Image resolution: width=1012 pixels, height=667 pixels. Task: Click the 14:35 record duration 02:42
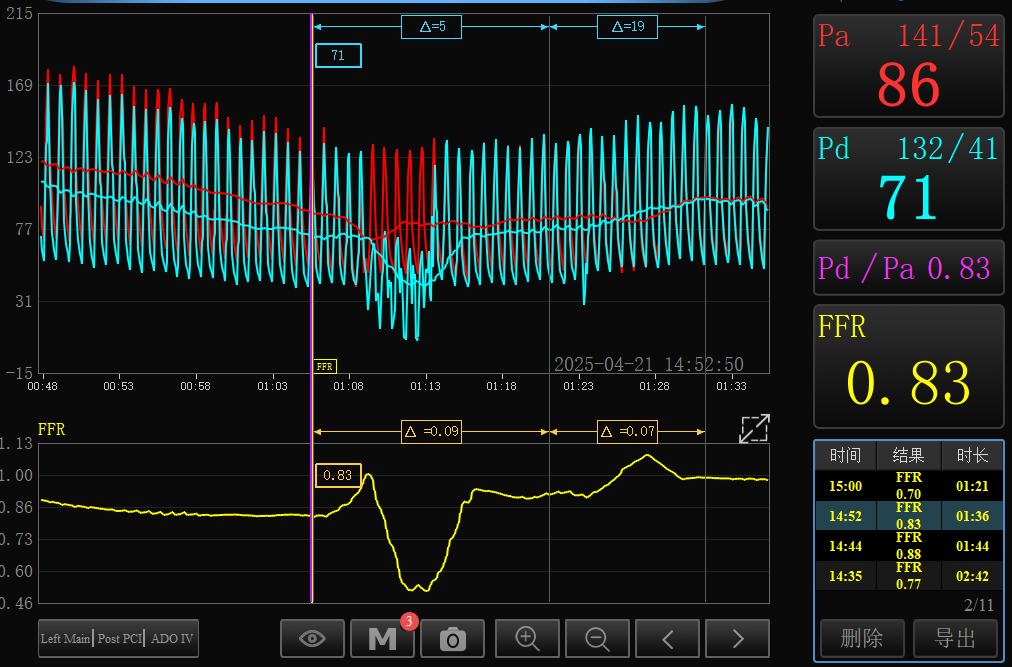pos(972,575)
